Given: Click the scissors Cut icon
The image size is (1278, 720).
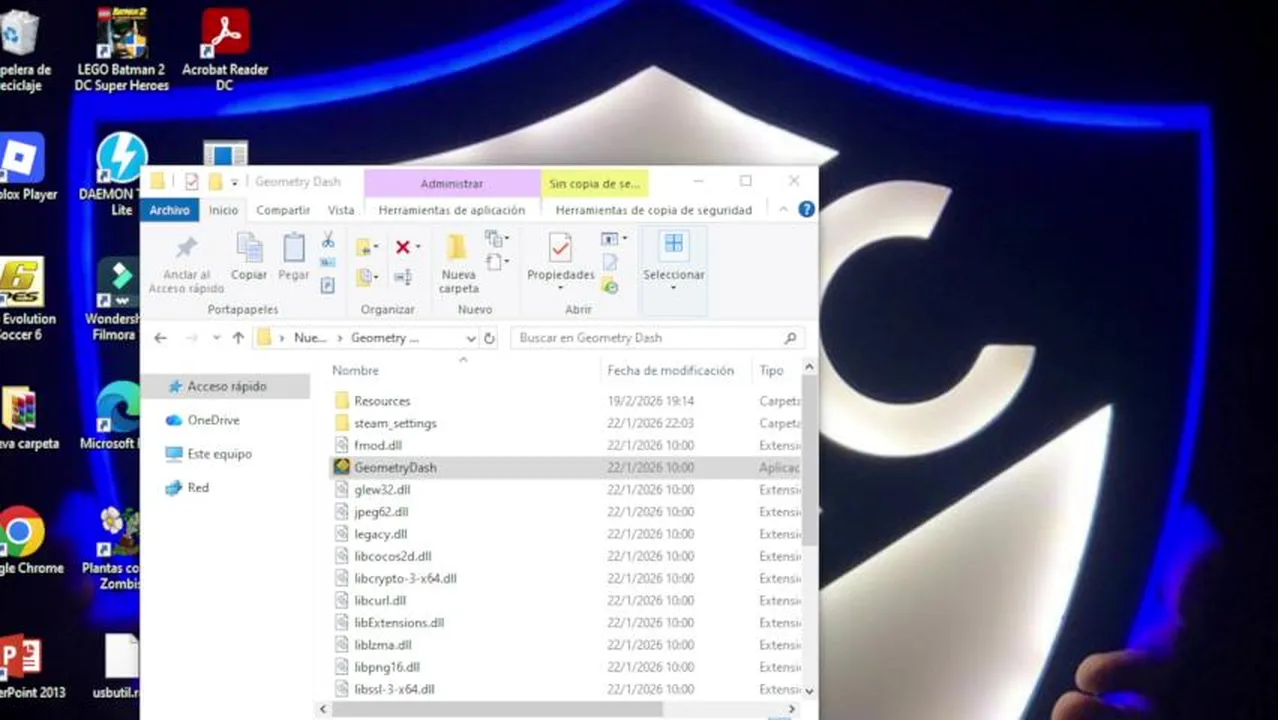Looking at the screenshot, I should 327,240.
